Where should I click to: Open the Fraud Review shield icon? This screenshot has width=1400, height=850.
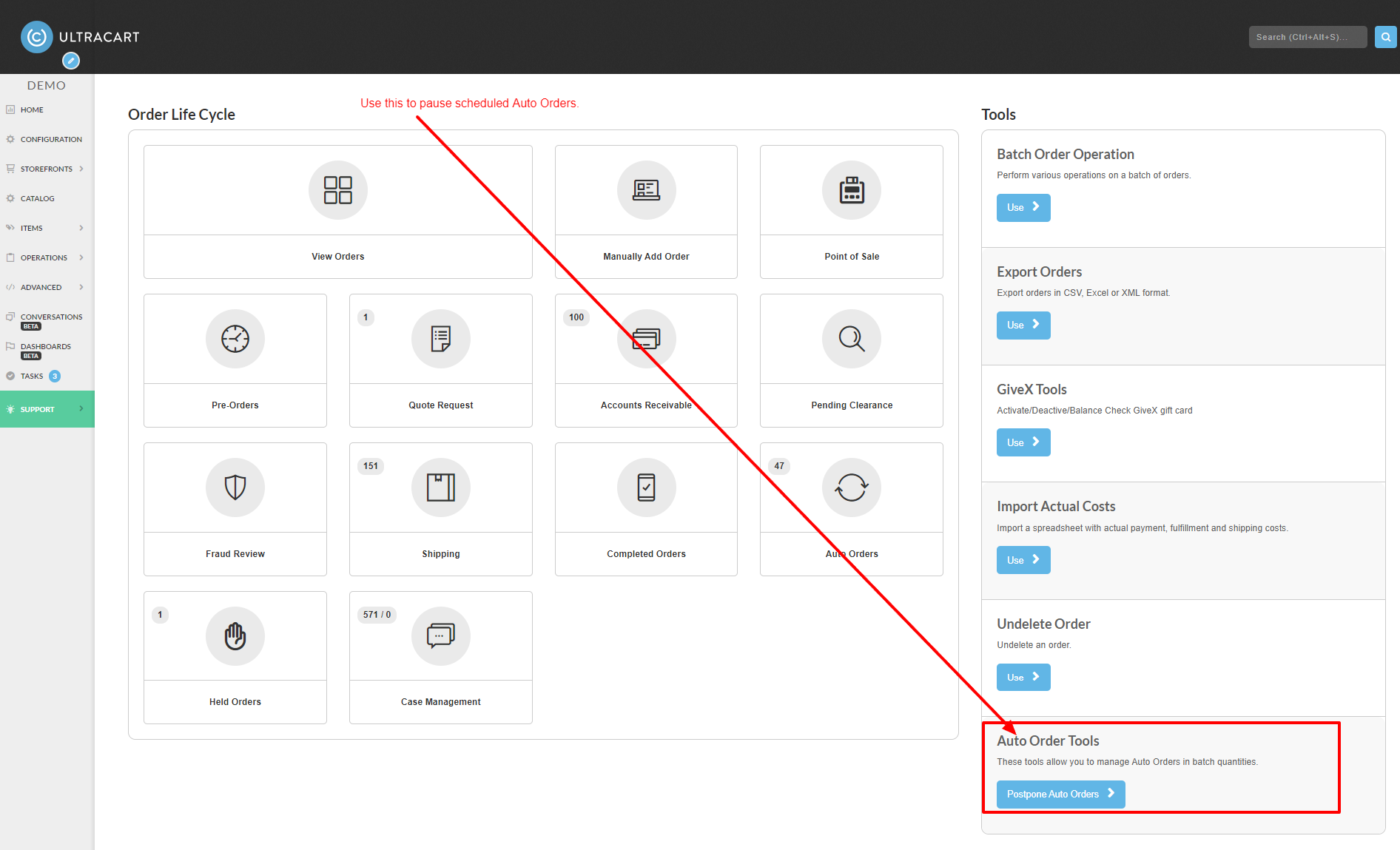(x=235, y=488)
